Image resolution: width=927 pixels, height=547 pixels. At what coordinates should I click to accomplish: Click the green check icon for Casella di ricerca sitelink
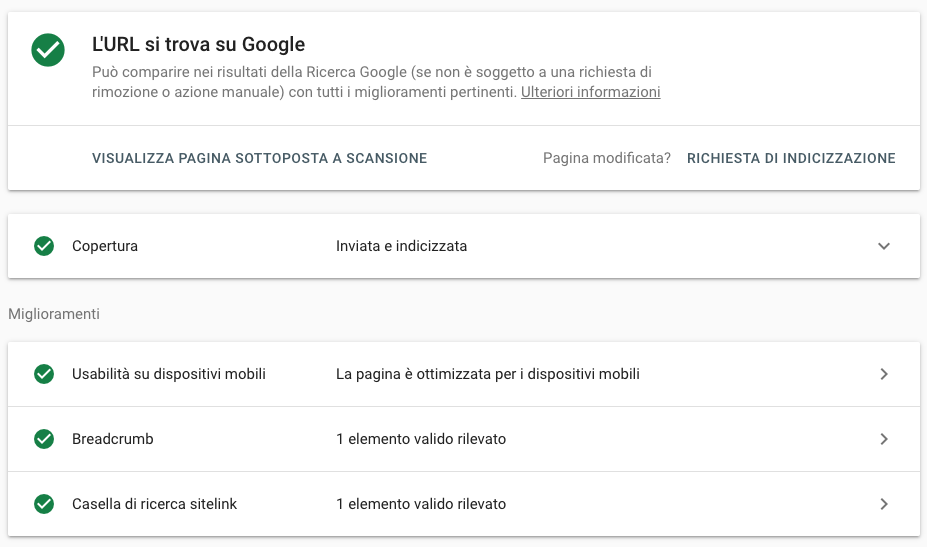click(x=44, y=504)
